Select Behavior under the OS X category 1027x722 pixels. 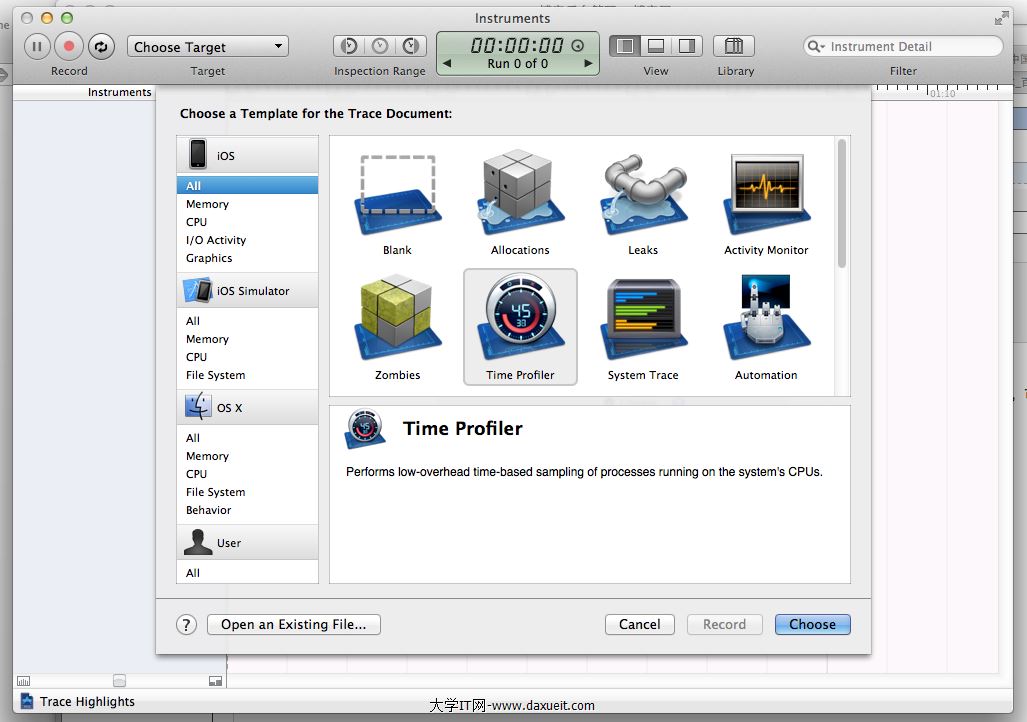[208, 510]
